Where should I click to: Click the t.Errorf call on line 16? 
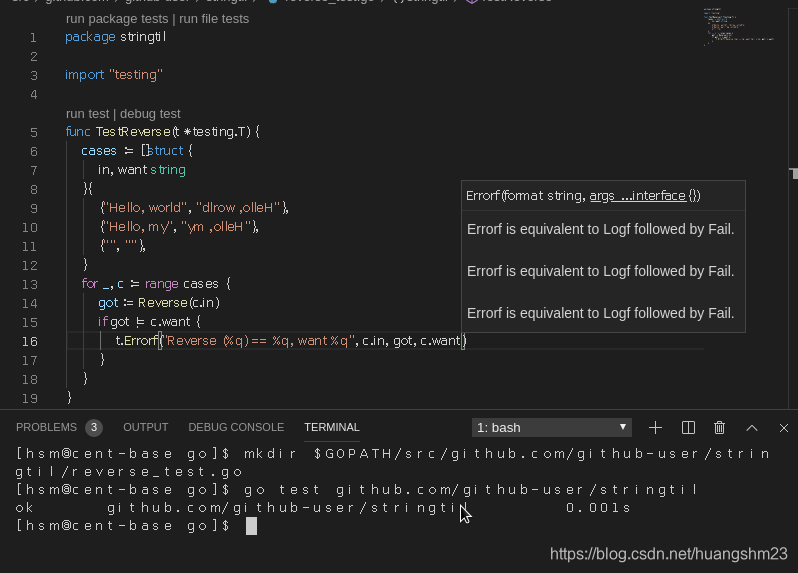(x=291, y=341)
